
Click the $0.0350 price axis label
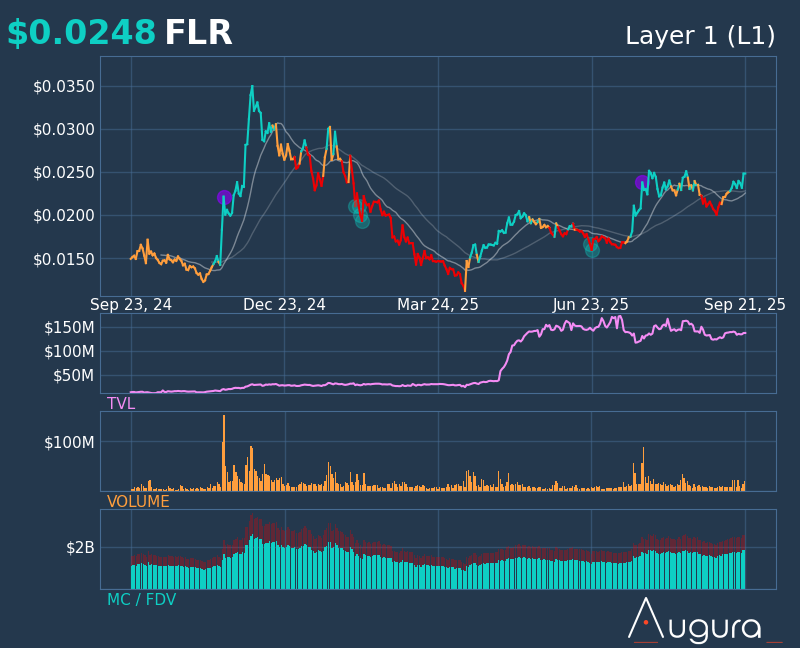point(64,87)
